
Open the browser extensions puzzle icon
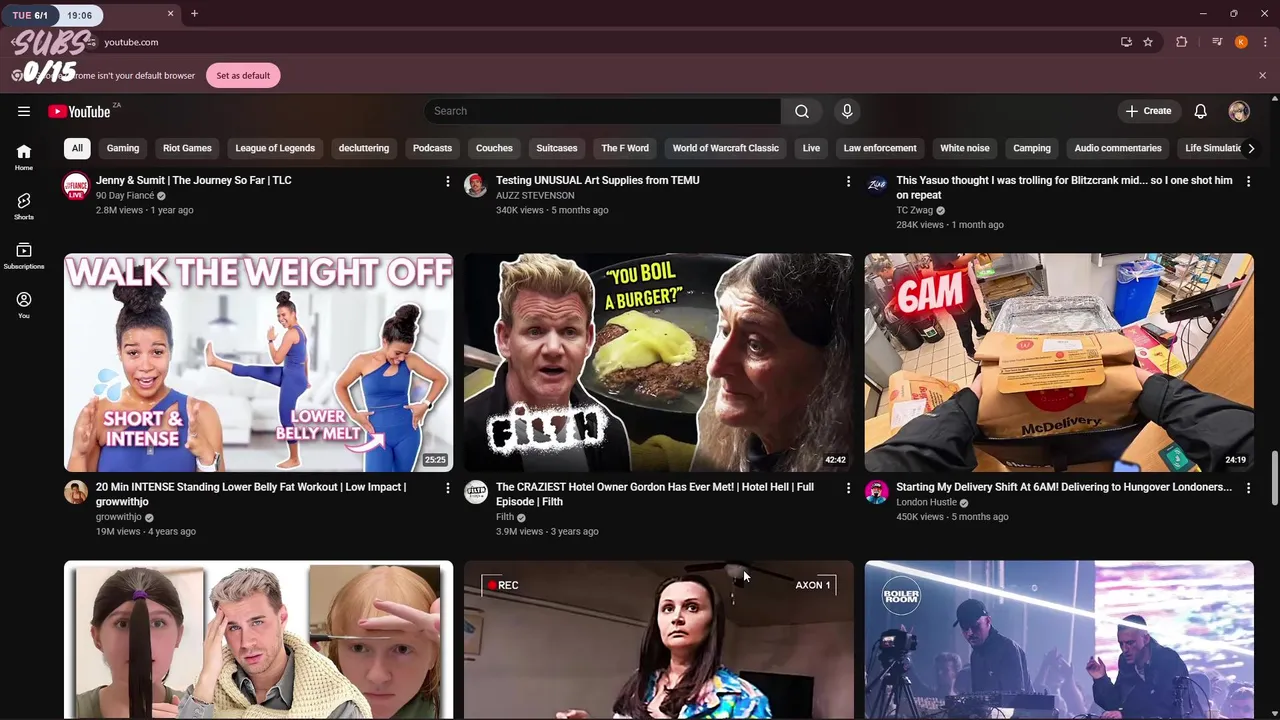click(x=1182, y=42)
